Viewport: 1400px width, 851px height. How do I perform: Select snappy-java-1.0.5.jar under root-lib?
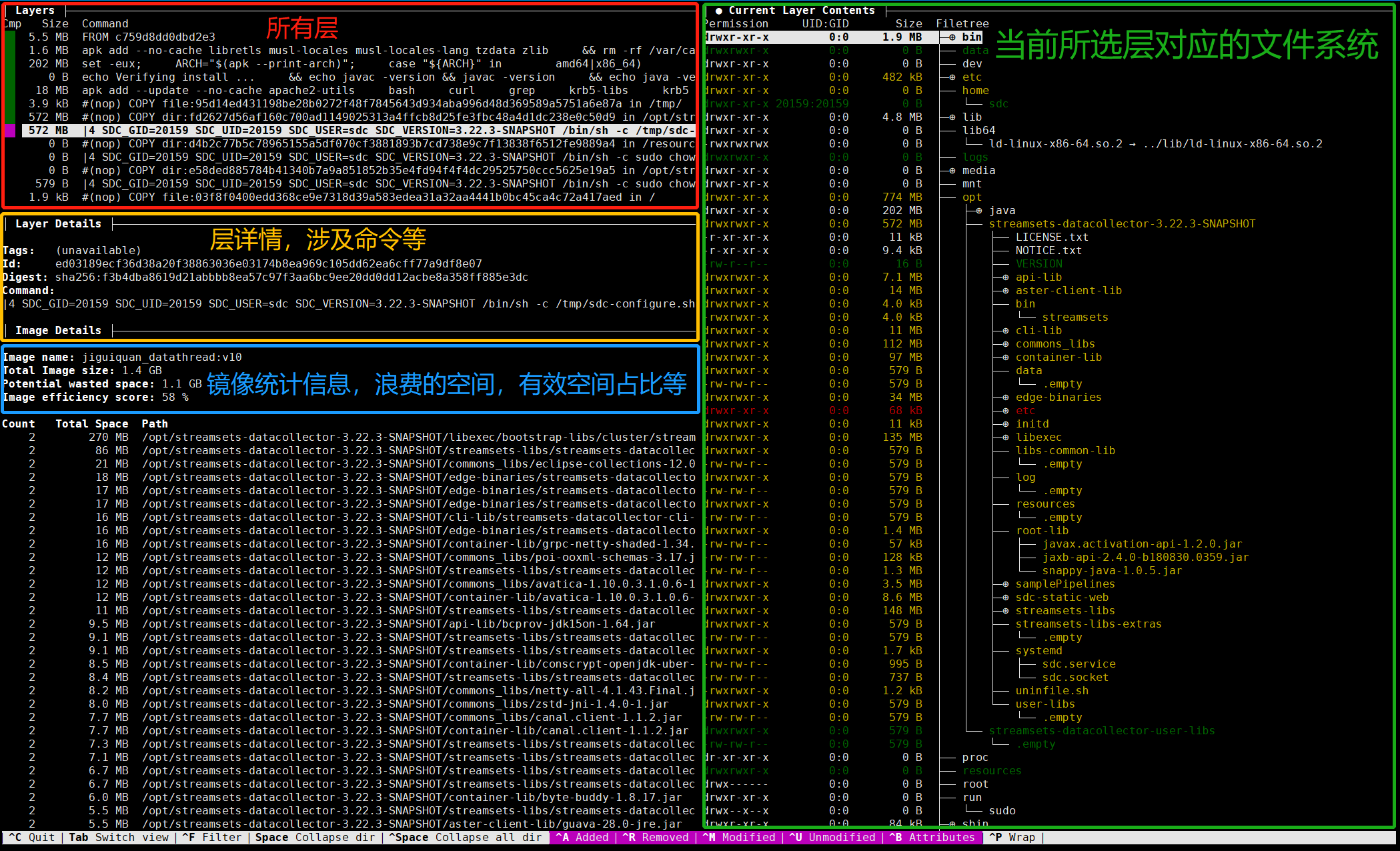1112,571
